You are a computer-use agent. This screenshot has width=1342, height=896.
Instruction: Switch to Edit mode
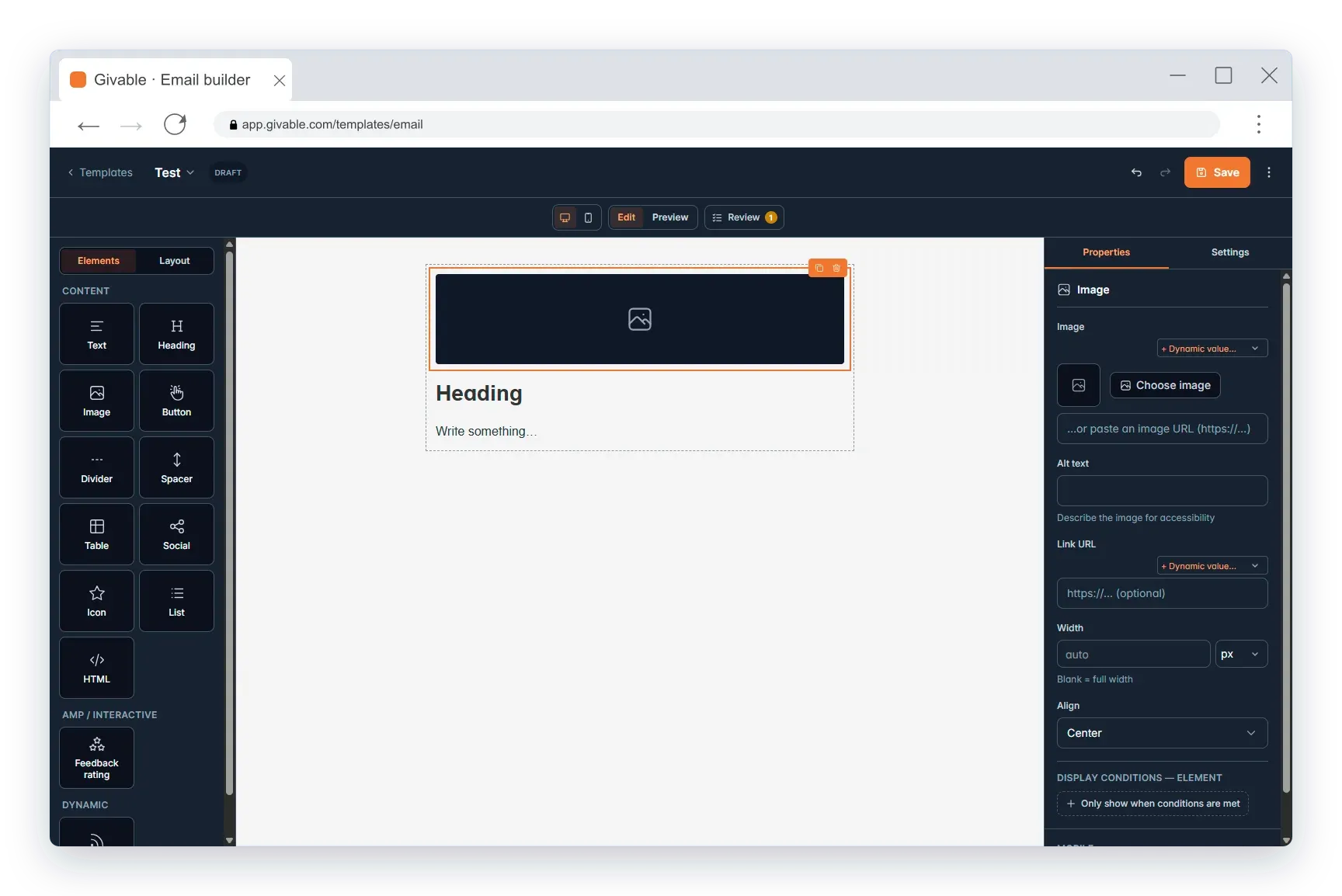[x=626, y=217]
